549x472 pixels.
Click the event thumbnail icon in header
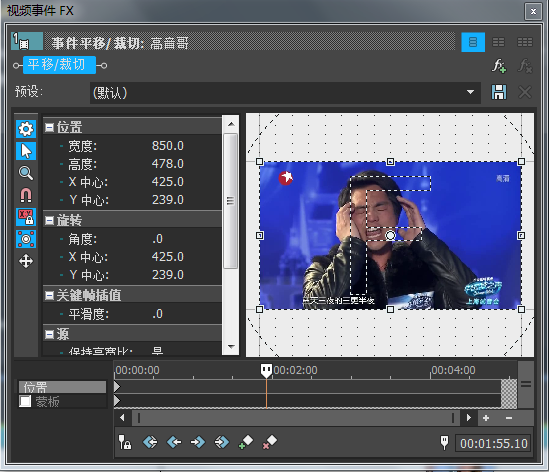tap(27, 41)
